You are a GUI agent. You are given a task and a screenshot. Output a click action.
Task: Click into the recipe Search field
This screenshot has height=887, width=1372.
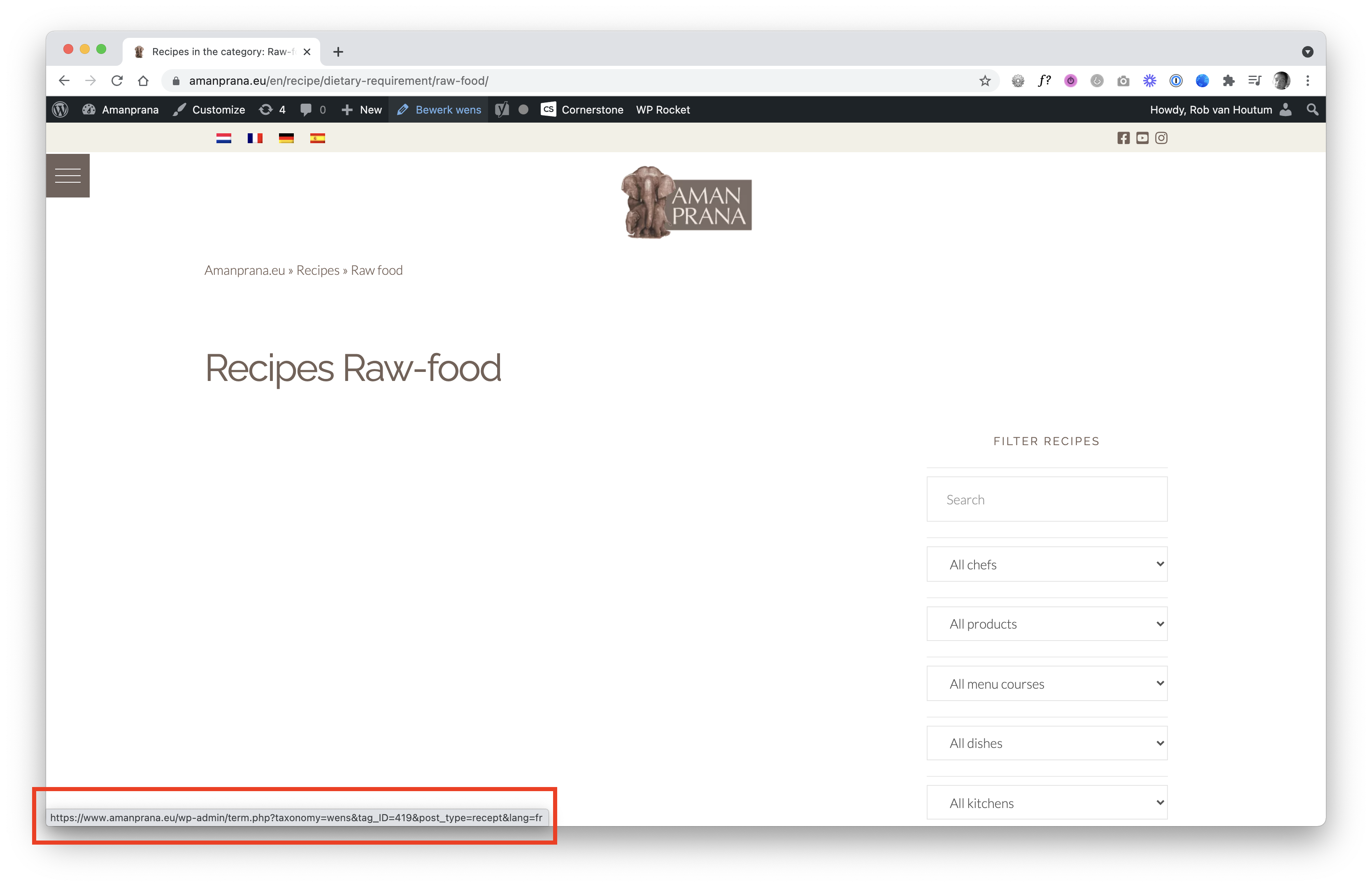[x=1046, y=499]
